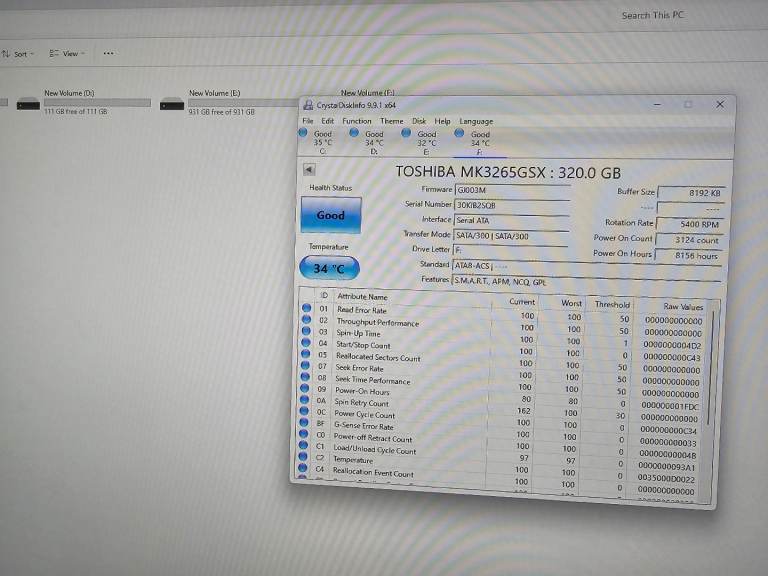Open the Function menu
This screenshot has width=768, height=576.
pyautogui.click(x=357, y=121)
